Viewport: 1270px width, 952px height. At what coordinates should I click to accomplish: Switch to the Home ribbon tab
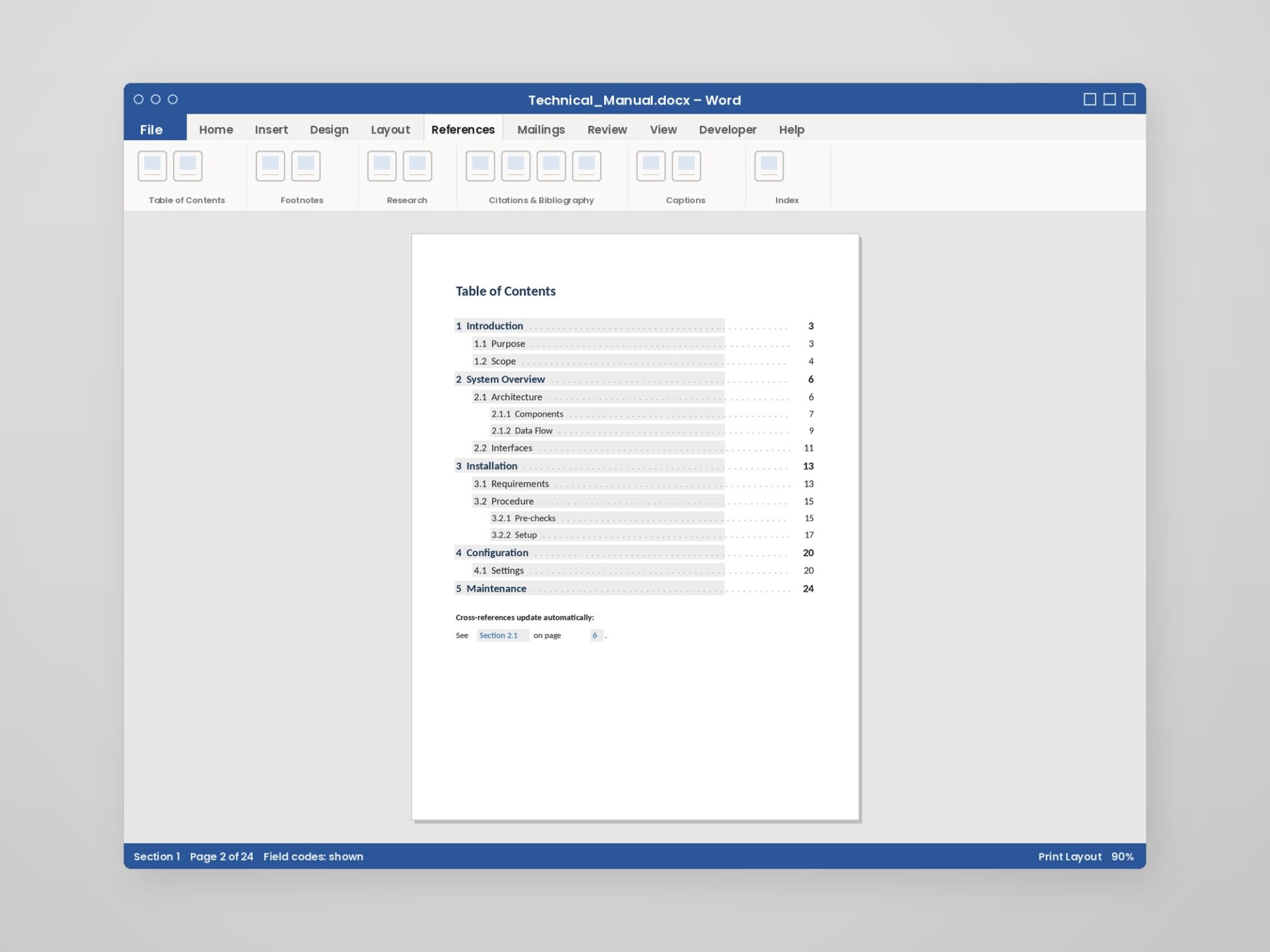pos(216,130)
